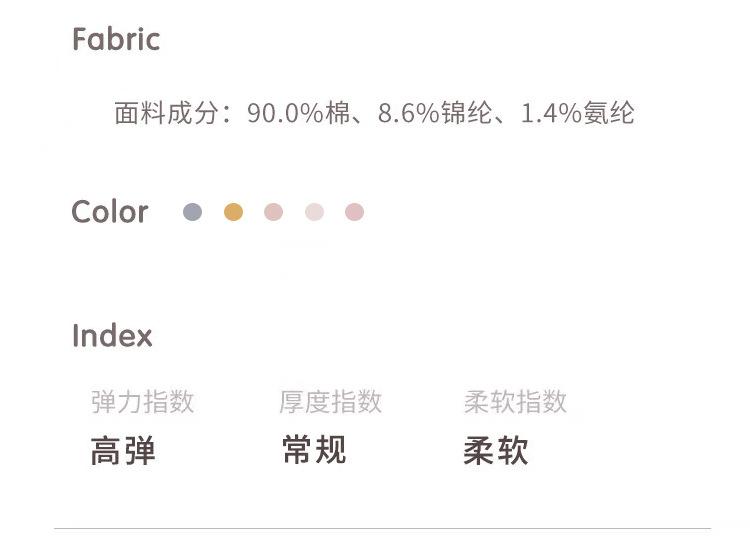
Task: Click the horizontal divider line below Index
Action: click(382, 528)
